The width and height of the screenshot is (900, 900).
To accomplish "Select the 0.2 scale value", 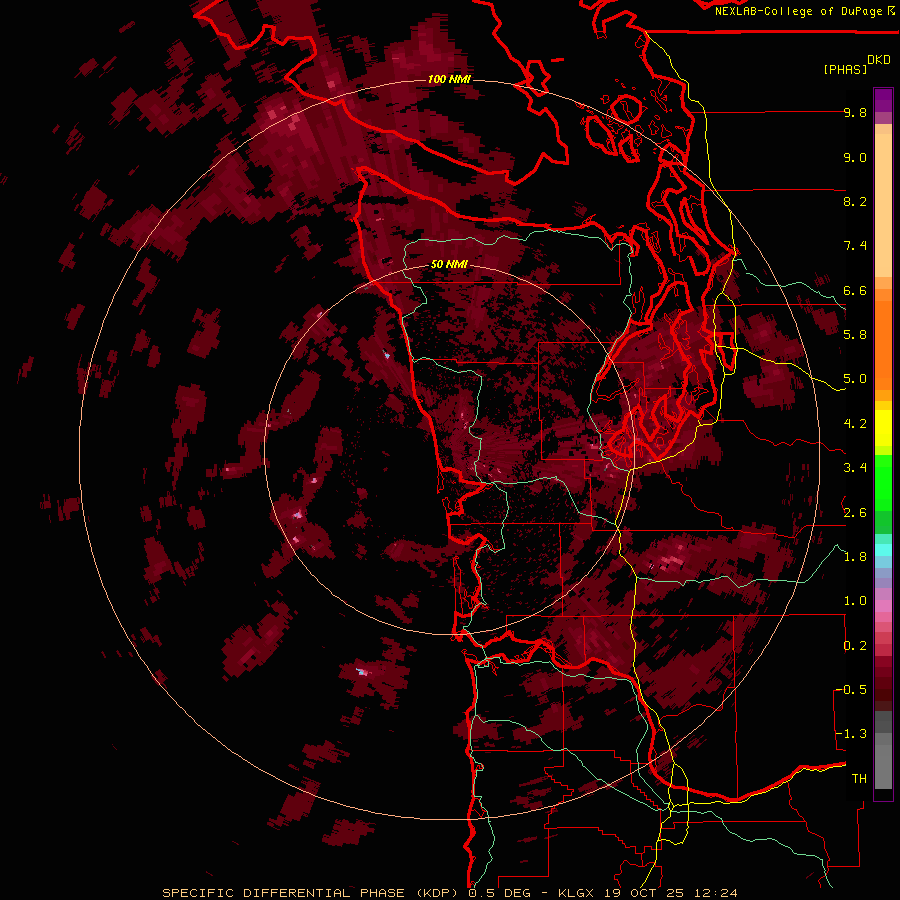I will (x=855, y=646).
